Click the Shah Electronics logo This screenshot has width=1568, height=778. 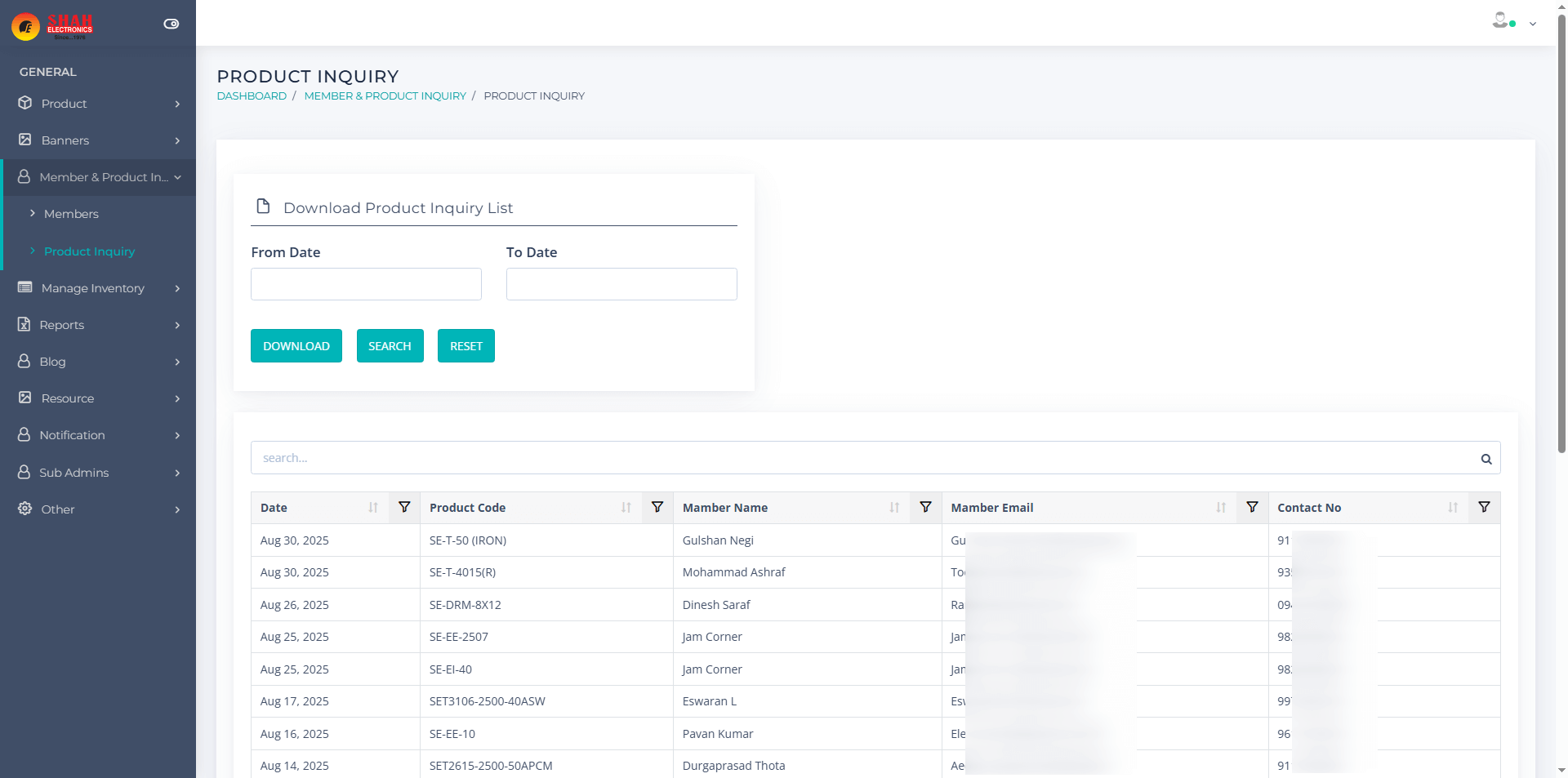point(54,26)
